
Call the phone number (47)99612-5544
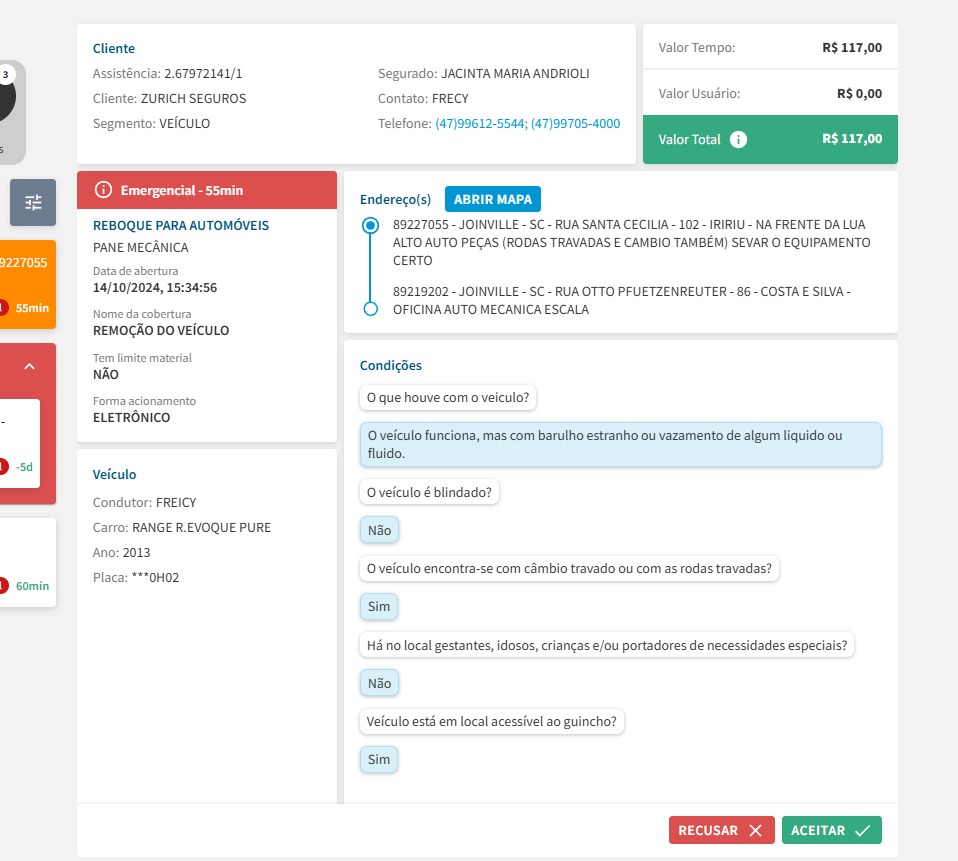click(x=480, y=124)
